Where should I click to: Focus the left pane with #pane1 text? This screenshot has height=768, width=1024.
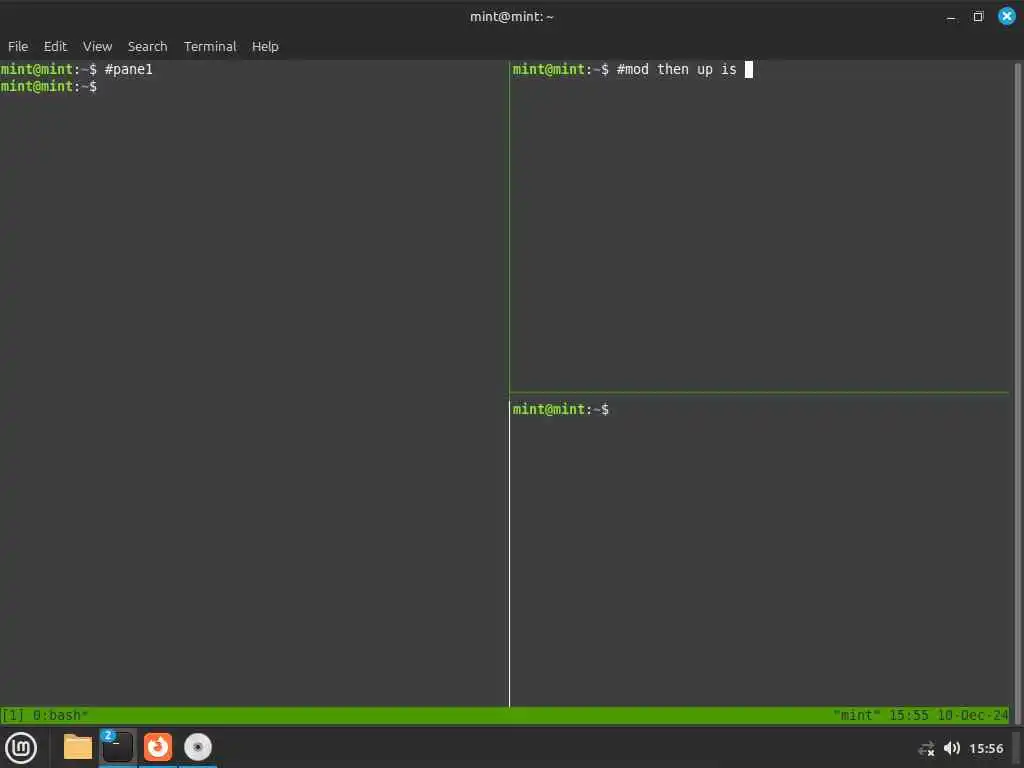coord(254,384)
